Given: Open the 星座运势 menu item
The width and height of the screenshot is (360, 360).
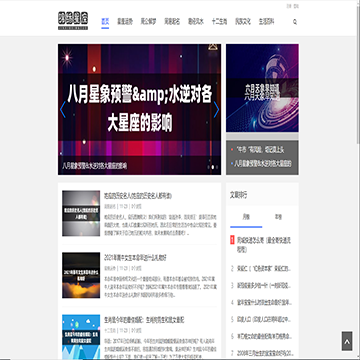Looking at the screenshot, I should [125, 22].
